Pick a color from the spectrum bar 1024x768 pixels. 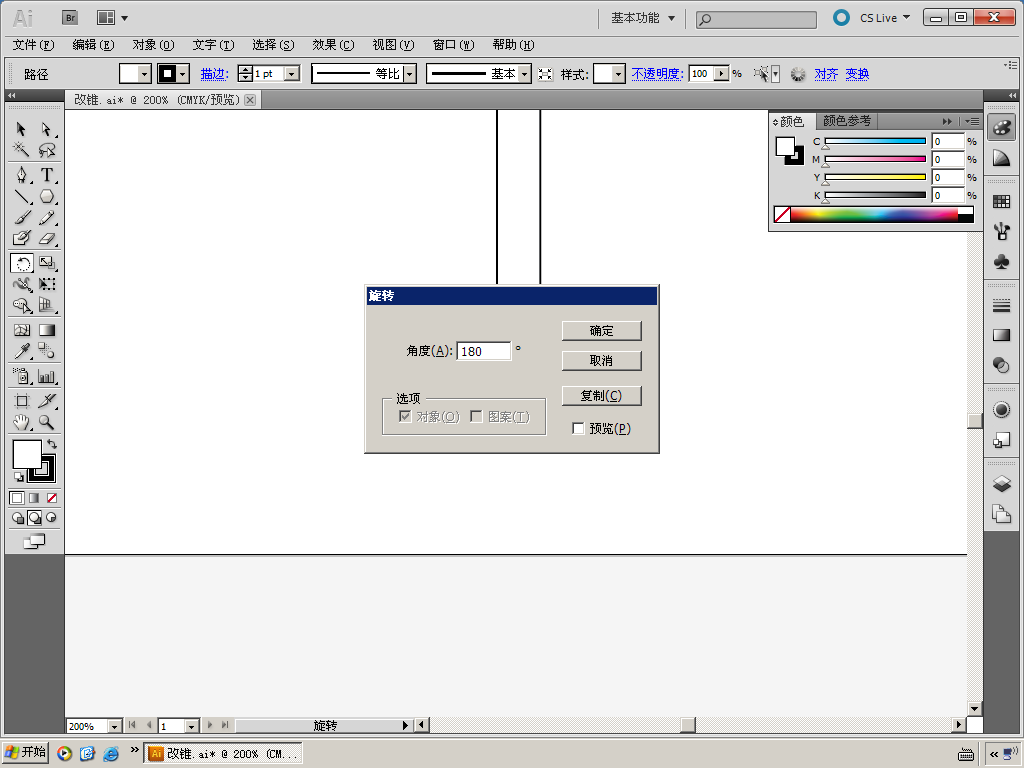click(x=874, y=214)
